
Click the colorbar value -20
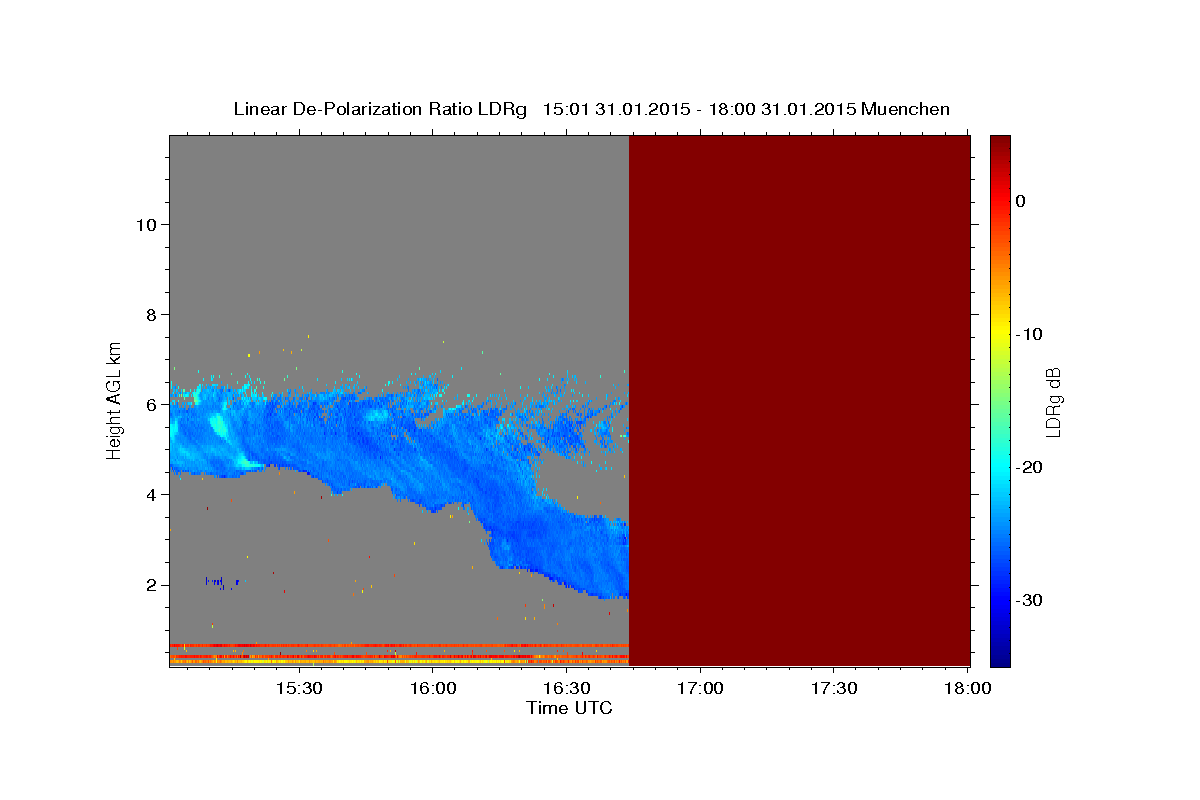click(x=1029, y=467)
